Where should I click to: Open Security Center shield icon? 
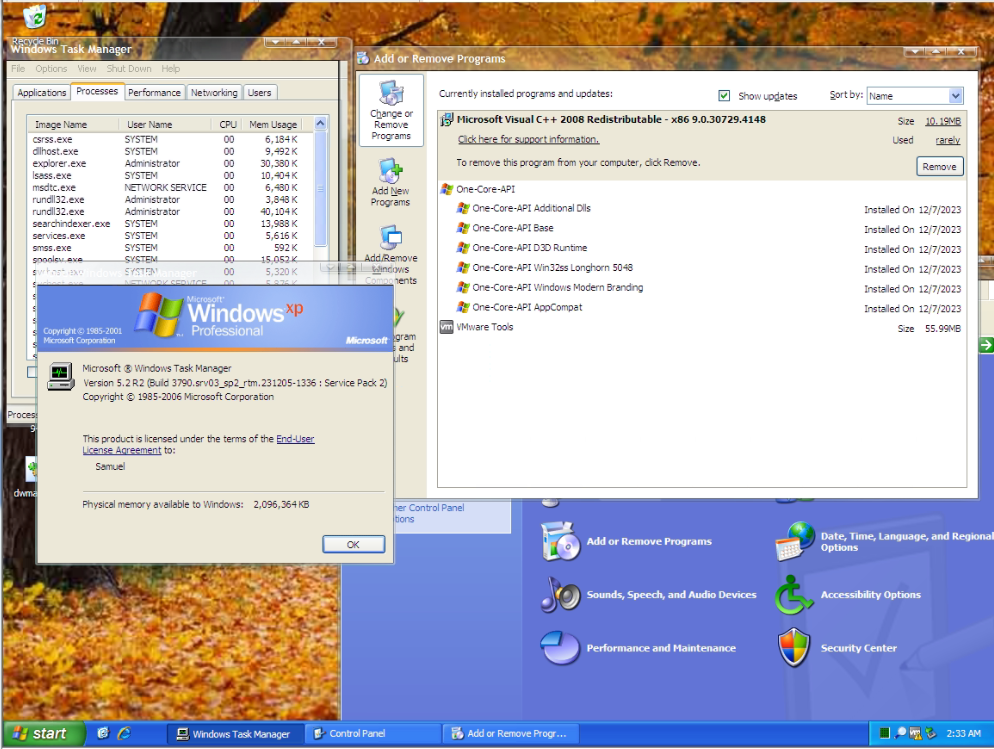(x=794, y=648)
